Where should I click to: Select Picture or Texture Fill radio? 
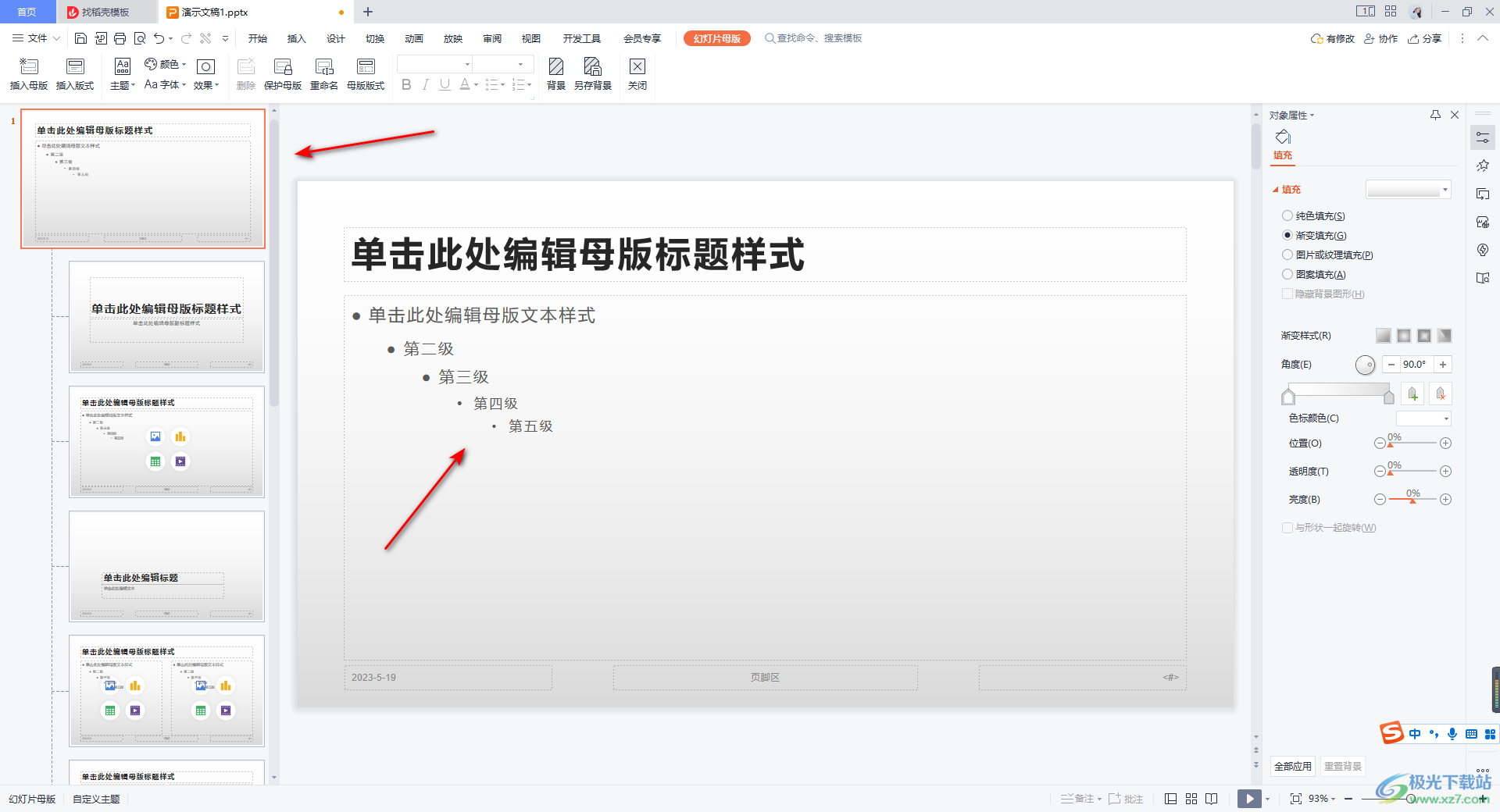click(1287, 255)
